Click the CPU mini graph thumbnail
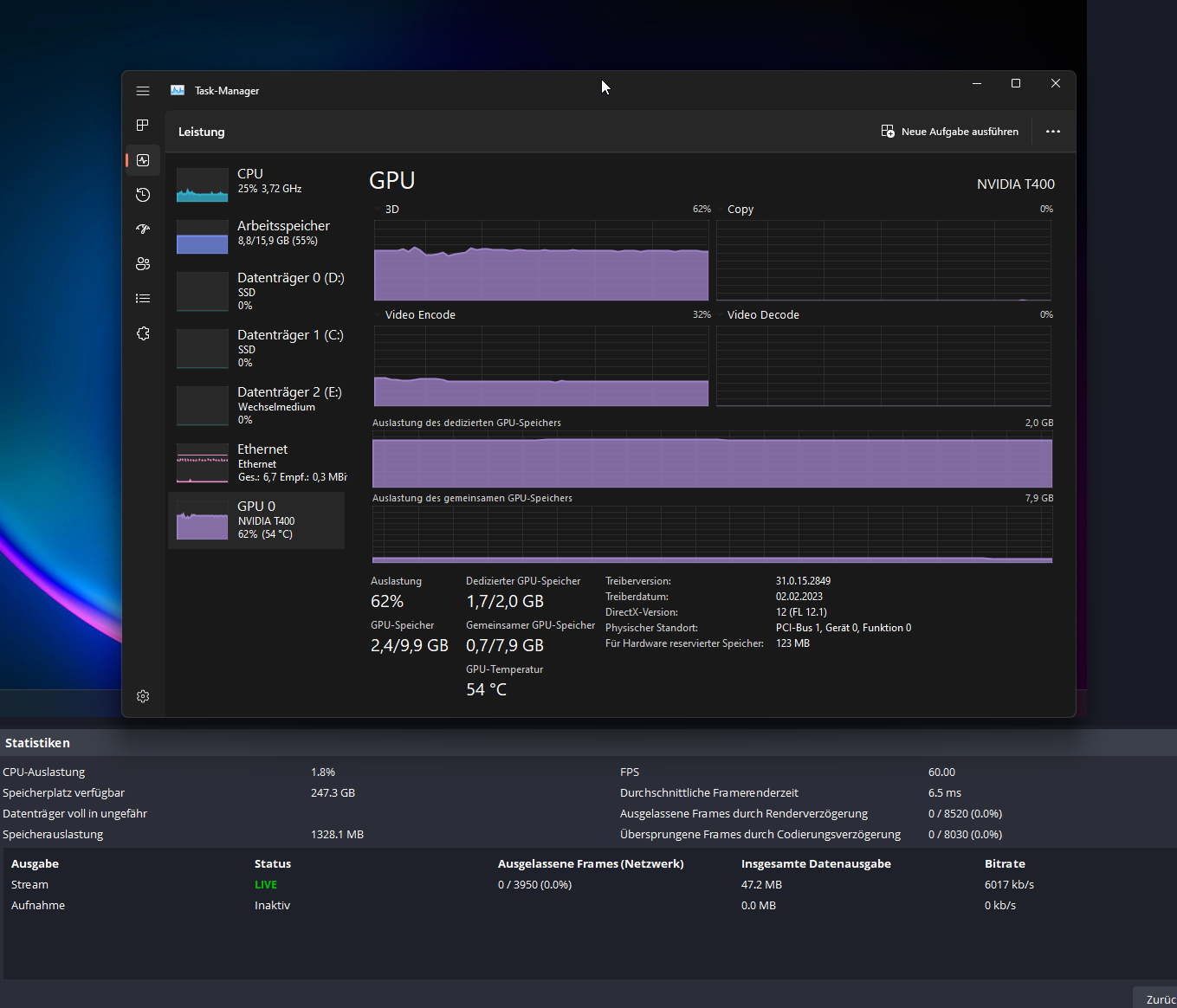Image resolution: width=1177 pixels, height=1008 pixels. click(202, 184)
